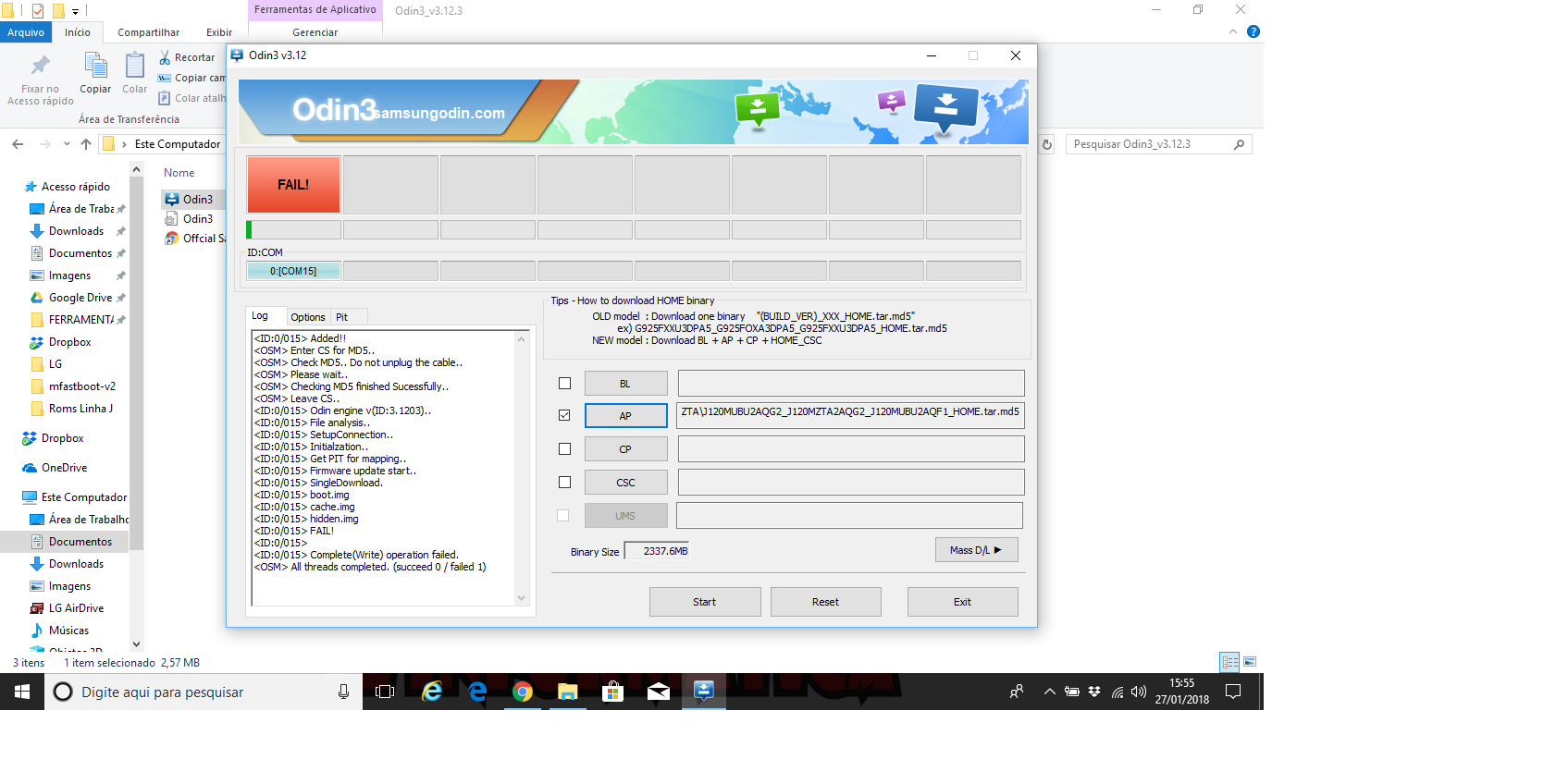The height and width of the screenshot is (784, 1556).
Task: Select OneDrive in the sidebar
Action: pos(64,468)
